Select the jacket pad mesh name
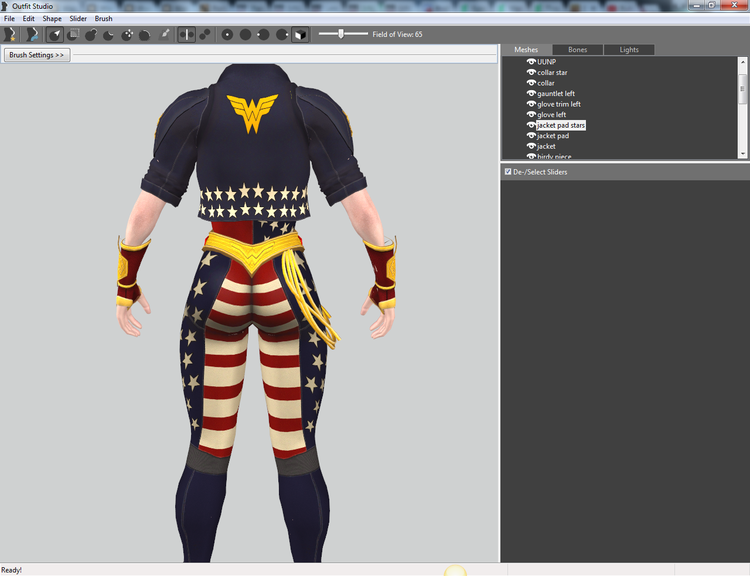Image resolution: width=750 pixels, height=576 pixels. click(553, 136)
